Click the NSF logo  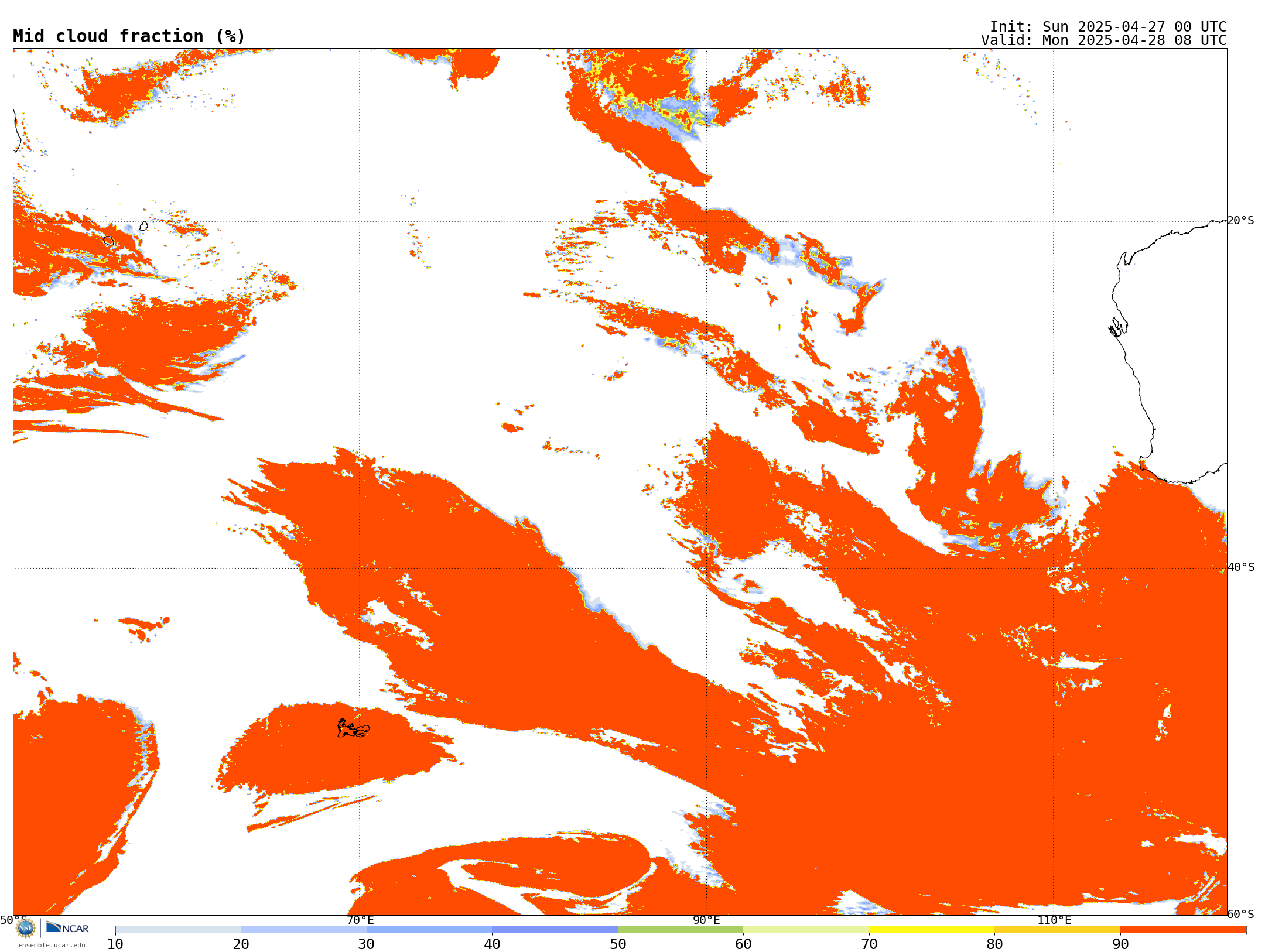point(26,928)
